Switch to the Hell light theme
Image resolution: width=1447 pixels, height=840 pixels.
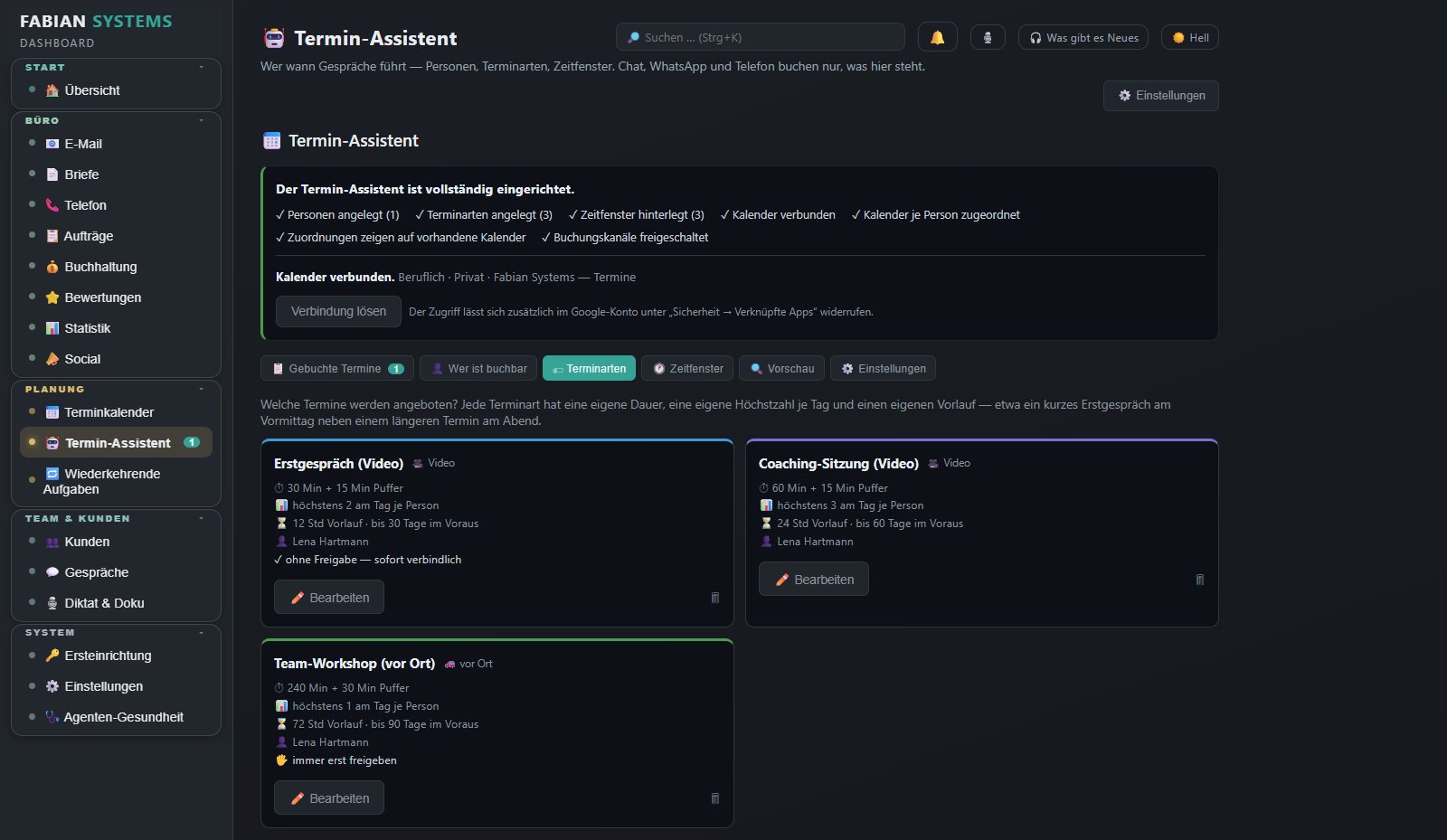[x=1190, y=37]
